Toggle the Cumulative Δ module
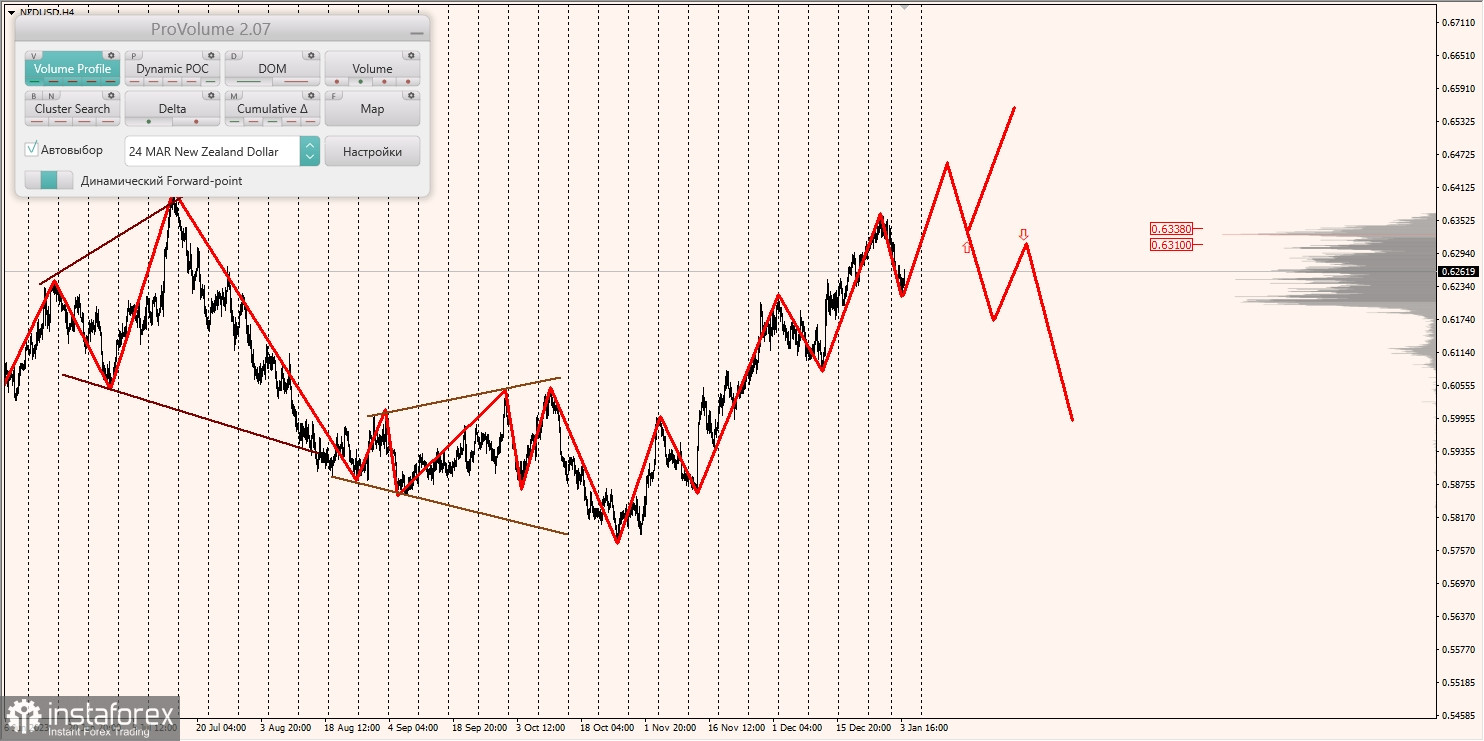 point(272,109)
